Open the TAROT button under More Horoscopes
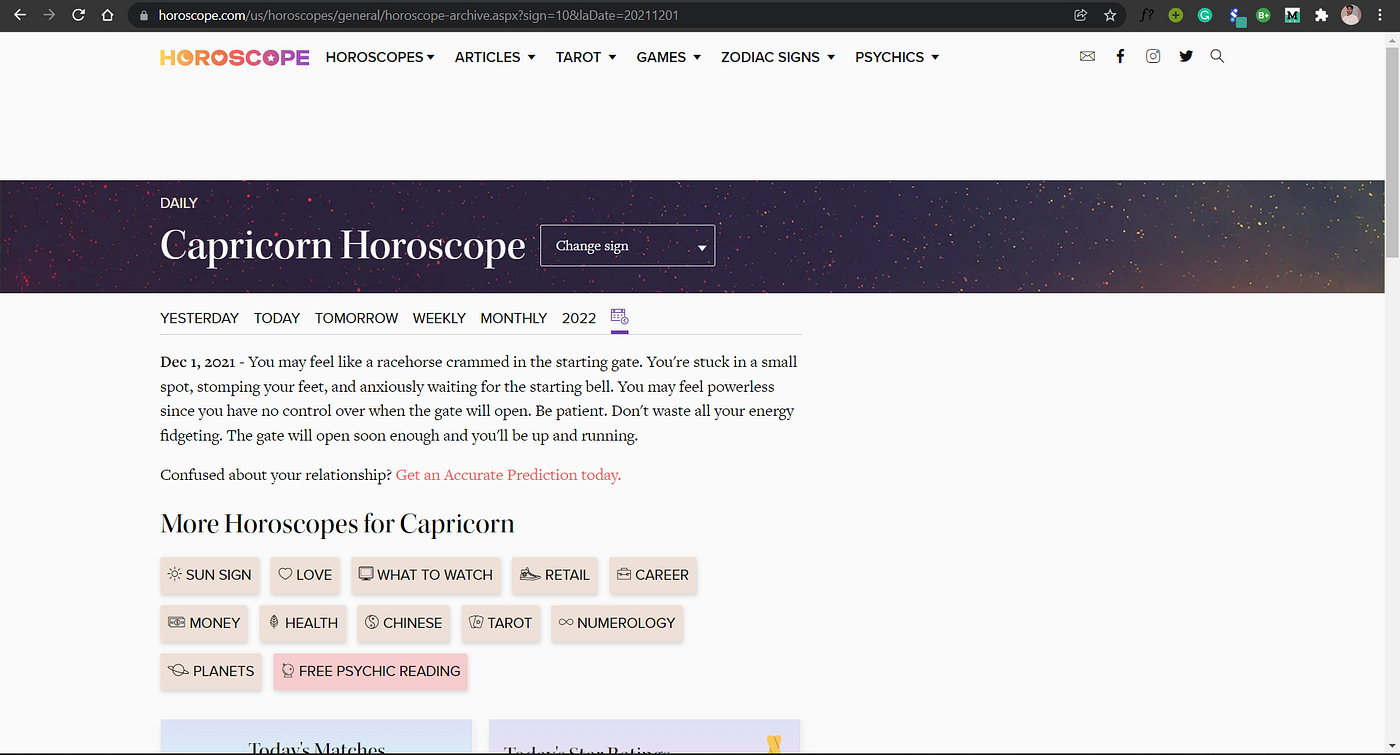The image size is (1400, 755). [500, 623]
